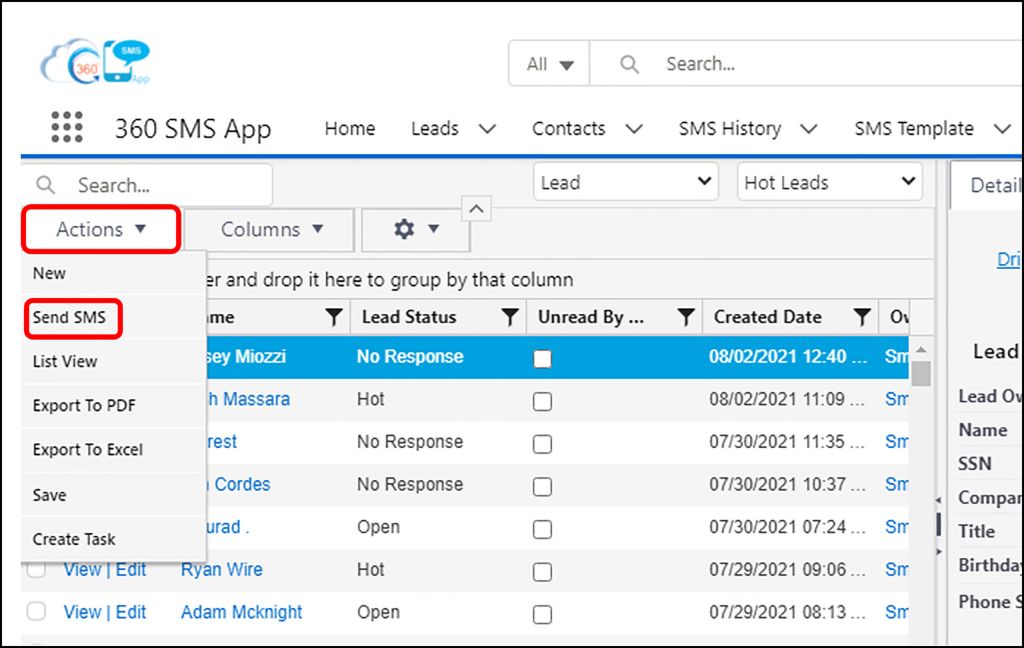This screenshot has height=648, width=1024.
Task: Check Unread By on the highlighted Miozzi row
Action: 543,357
